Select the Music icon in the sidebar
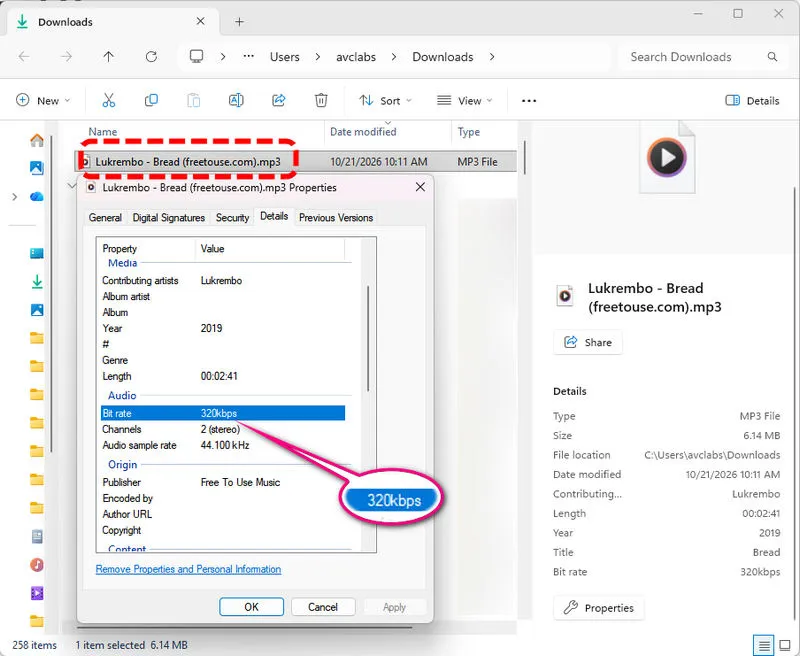 [37, 565]
